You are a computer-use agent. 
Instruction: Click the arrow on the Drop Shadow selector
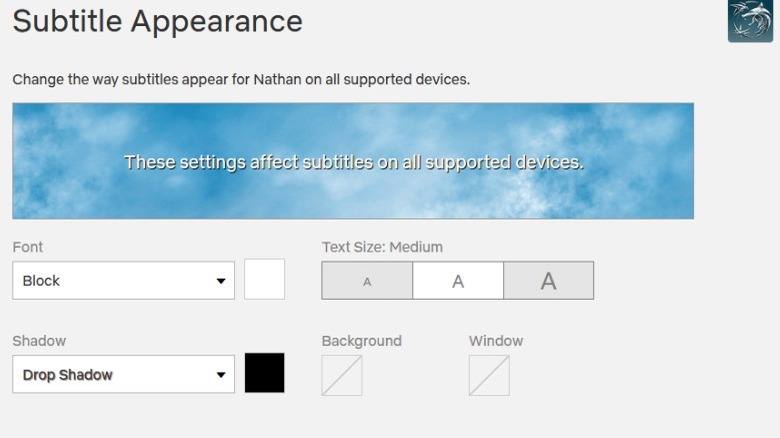tap(221, 375)
